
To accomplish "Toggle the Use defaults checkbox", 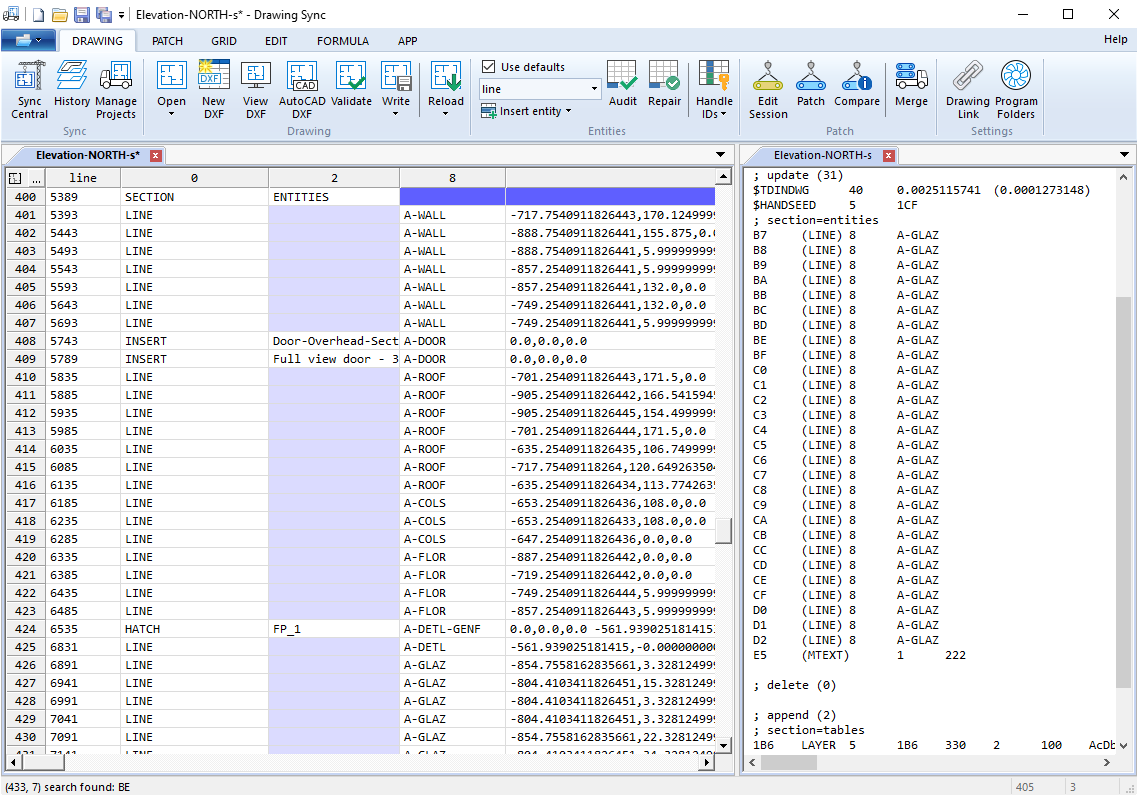I will tap(488, 67).
